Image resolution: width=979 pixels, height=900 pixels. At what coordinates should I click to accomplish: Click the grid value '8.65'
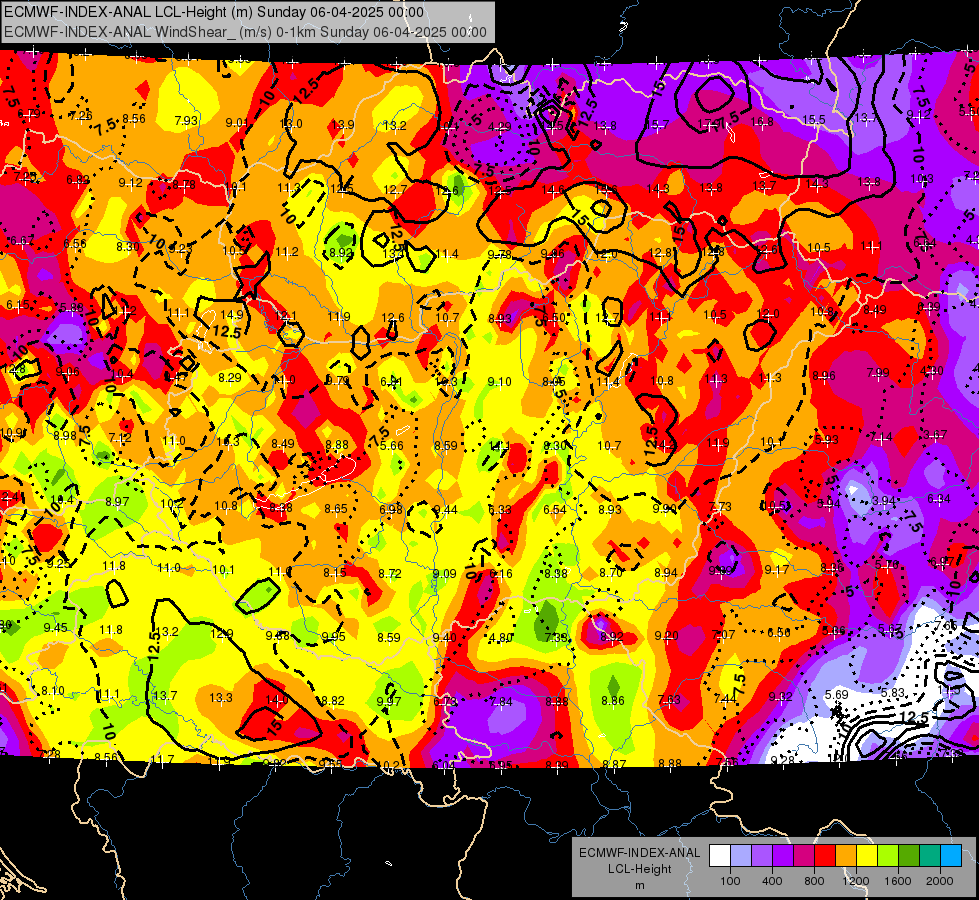336,508
